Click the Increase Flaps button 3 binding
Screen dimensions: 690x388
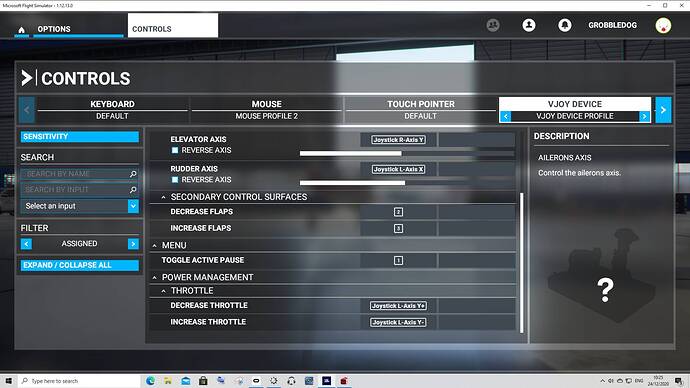[398, 228]
